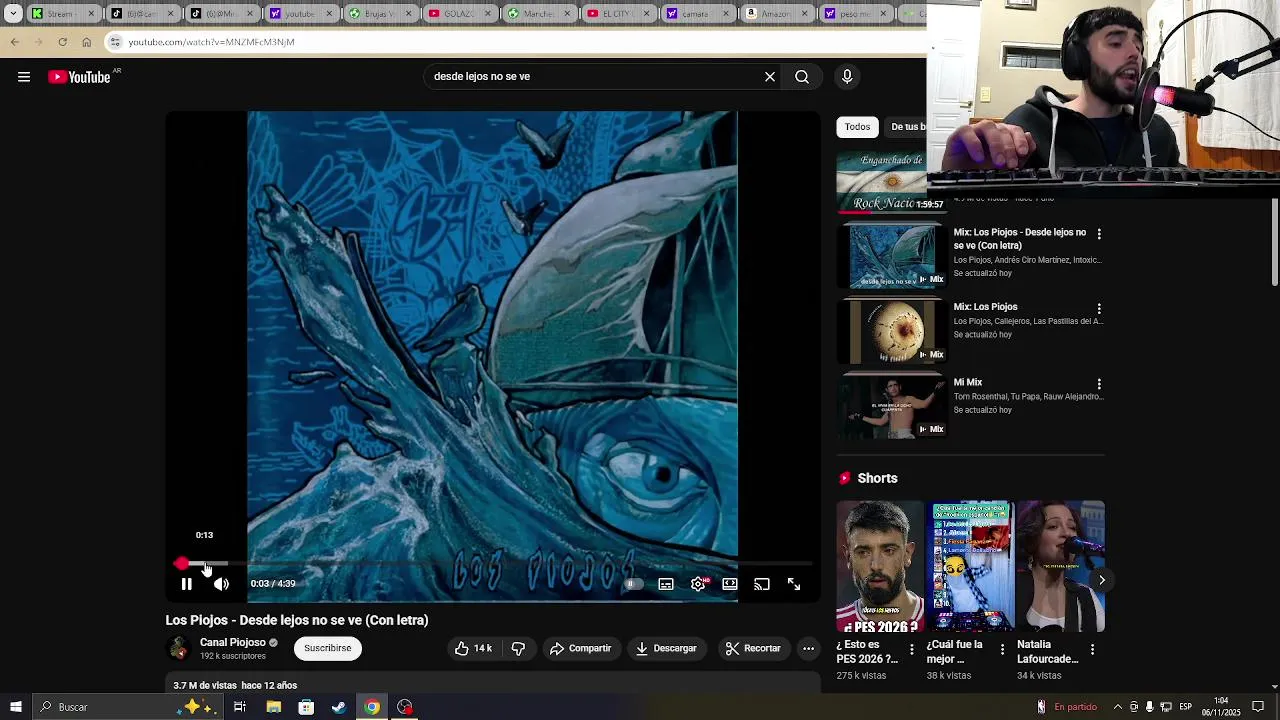Open Mix: Los Piojos - Desde lejos thumbnail
Viewport: 1280px width, 720px height.
[893, 256]
